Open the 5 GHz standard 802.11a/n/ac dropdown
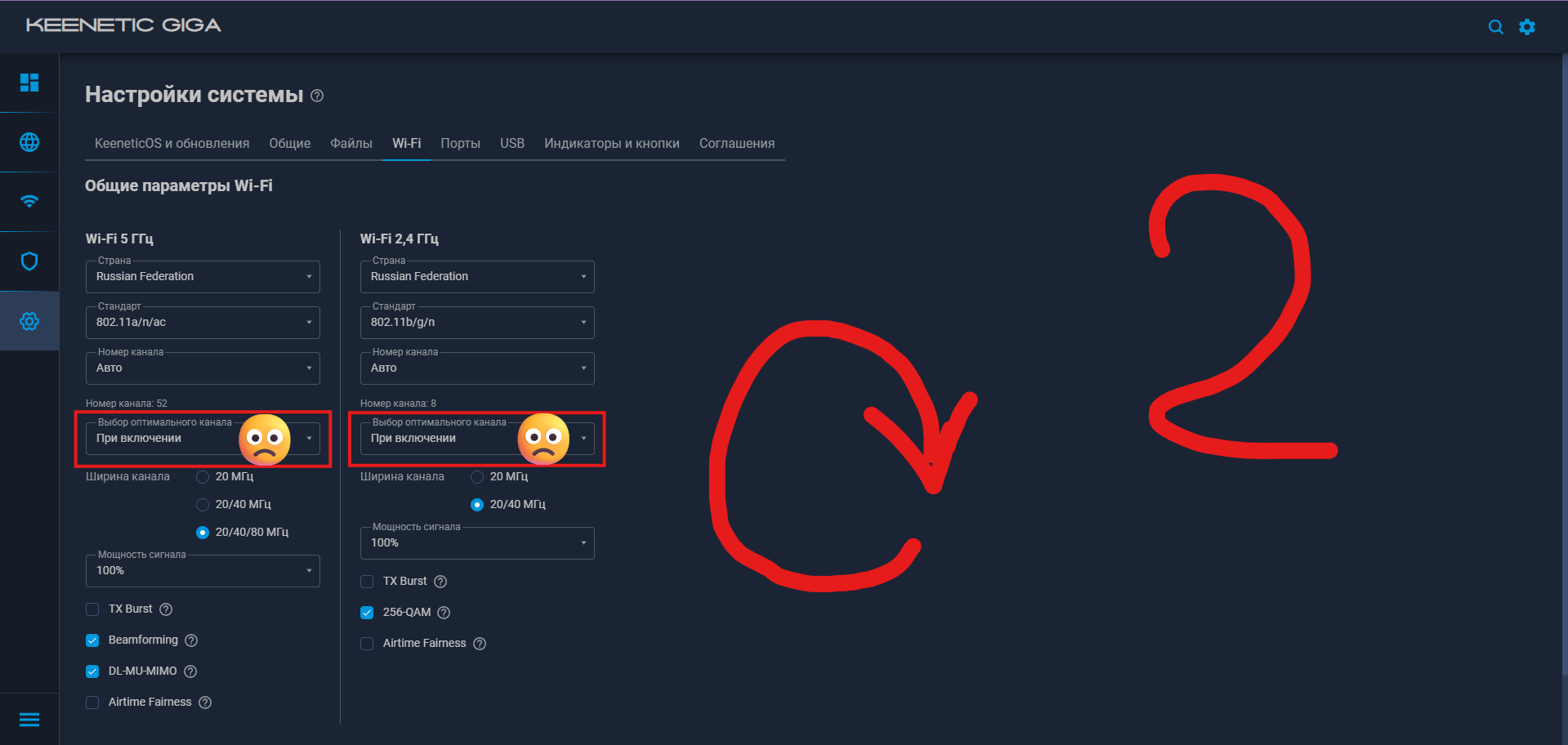Viewport: 1568px width, 745px height. (203, 323)
